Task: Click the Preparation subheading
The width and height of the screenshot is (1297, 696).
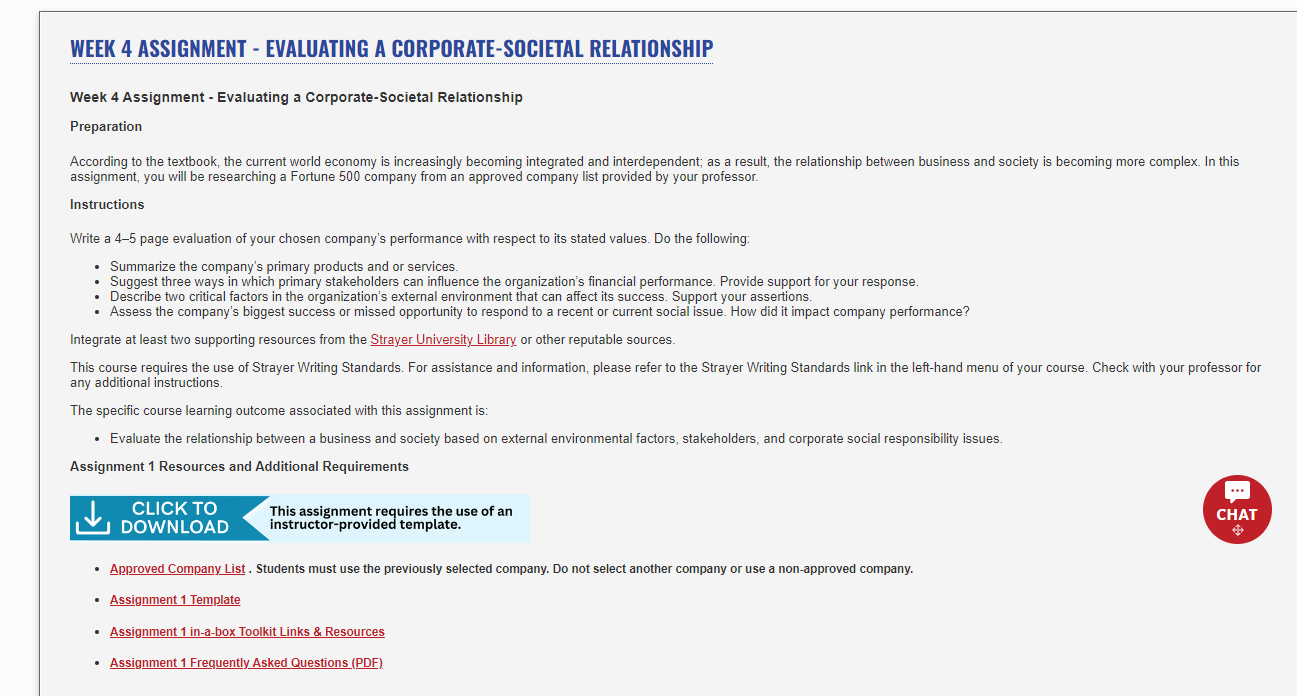Action: click(106, 127)
